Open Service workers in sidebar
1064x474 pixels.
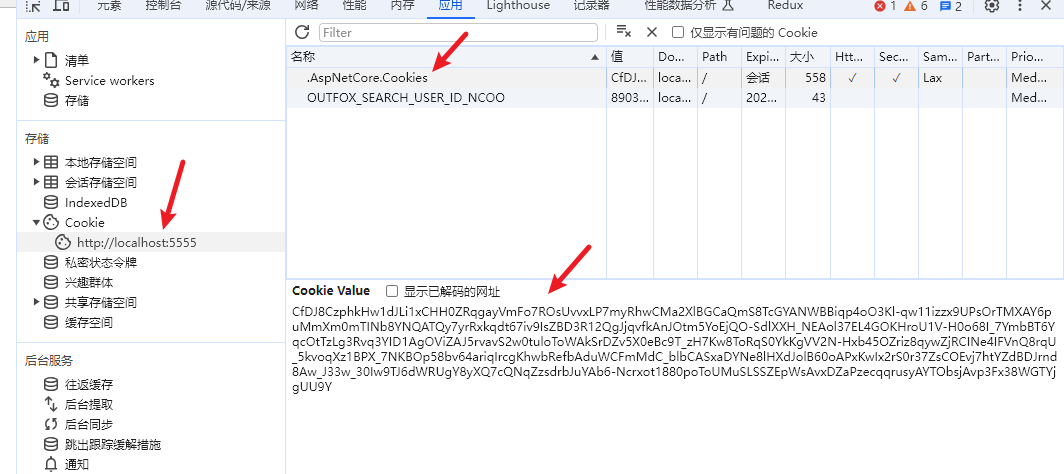coord(109,80)
